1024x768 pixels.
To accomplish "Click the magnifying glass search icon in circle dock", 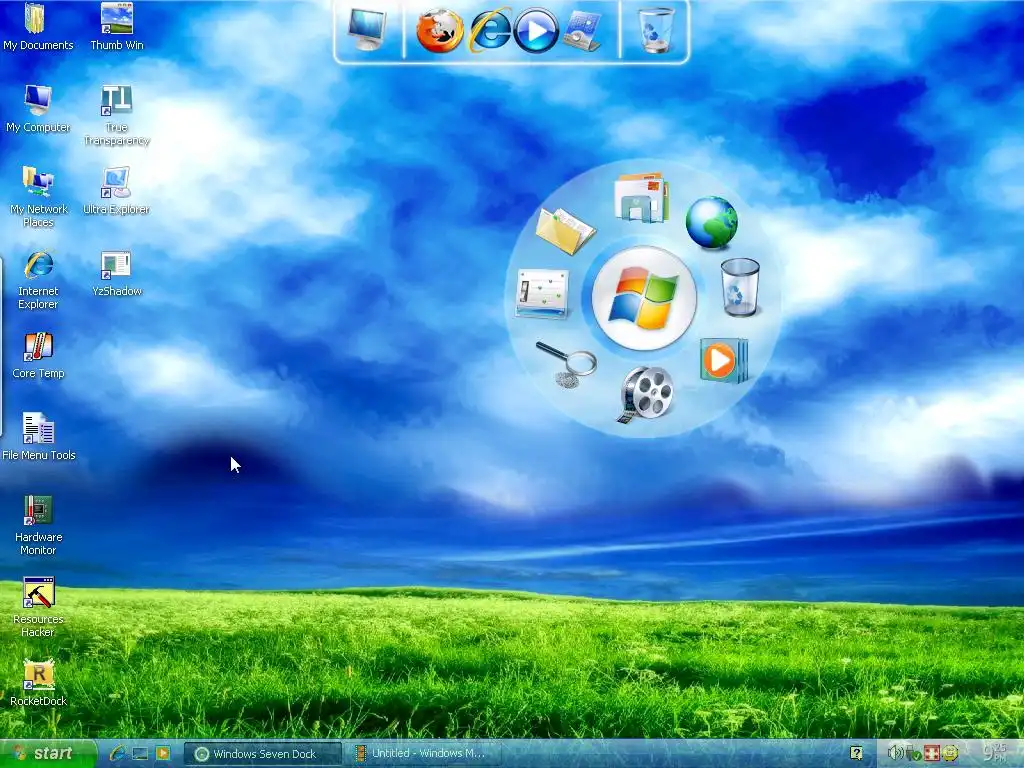I will pyautogui.click(x=566, y=363).
